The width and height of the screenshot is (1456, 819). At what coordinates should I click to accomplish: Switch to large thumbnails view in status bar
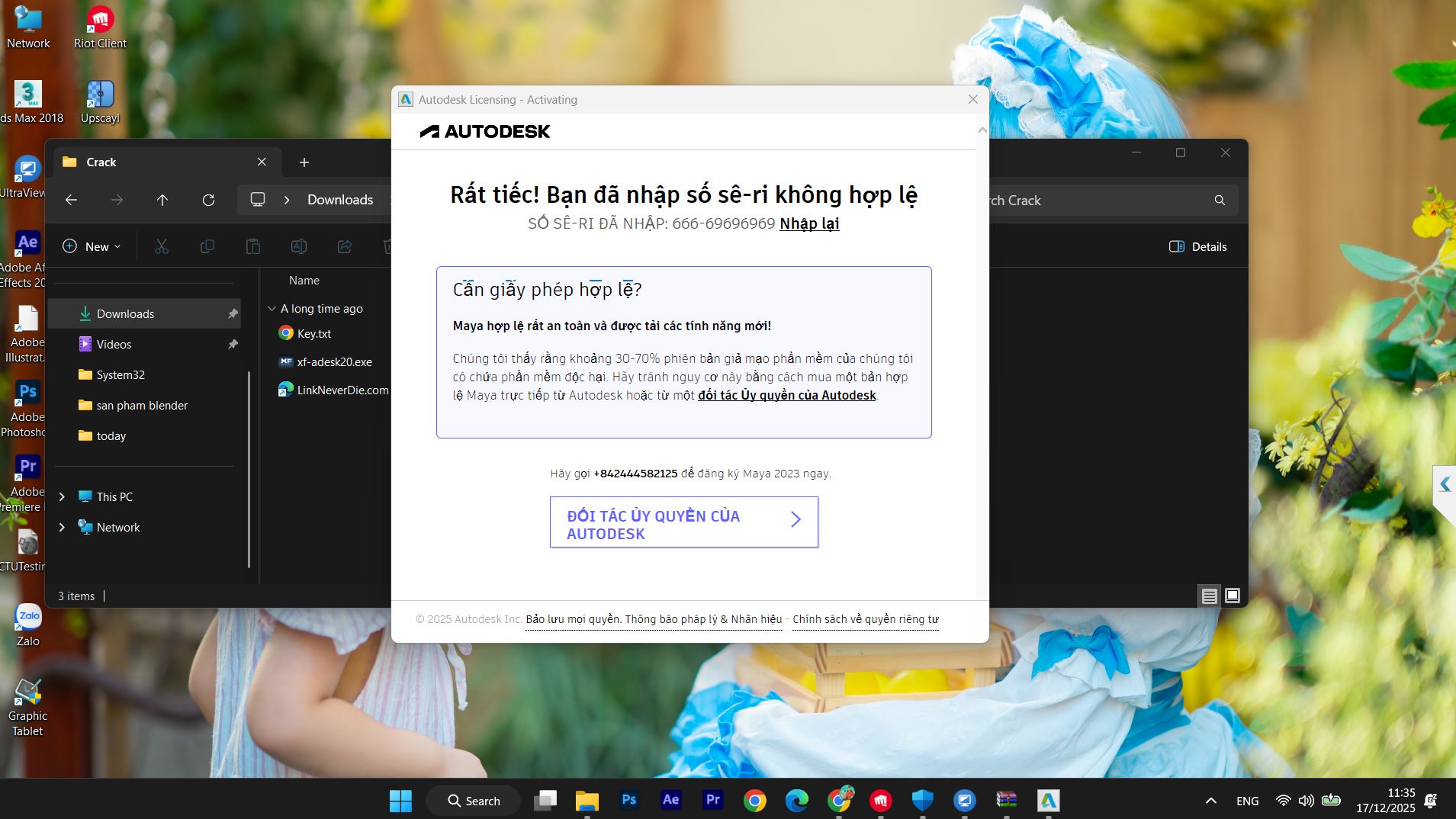coord(1233,596)
